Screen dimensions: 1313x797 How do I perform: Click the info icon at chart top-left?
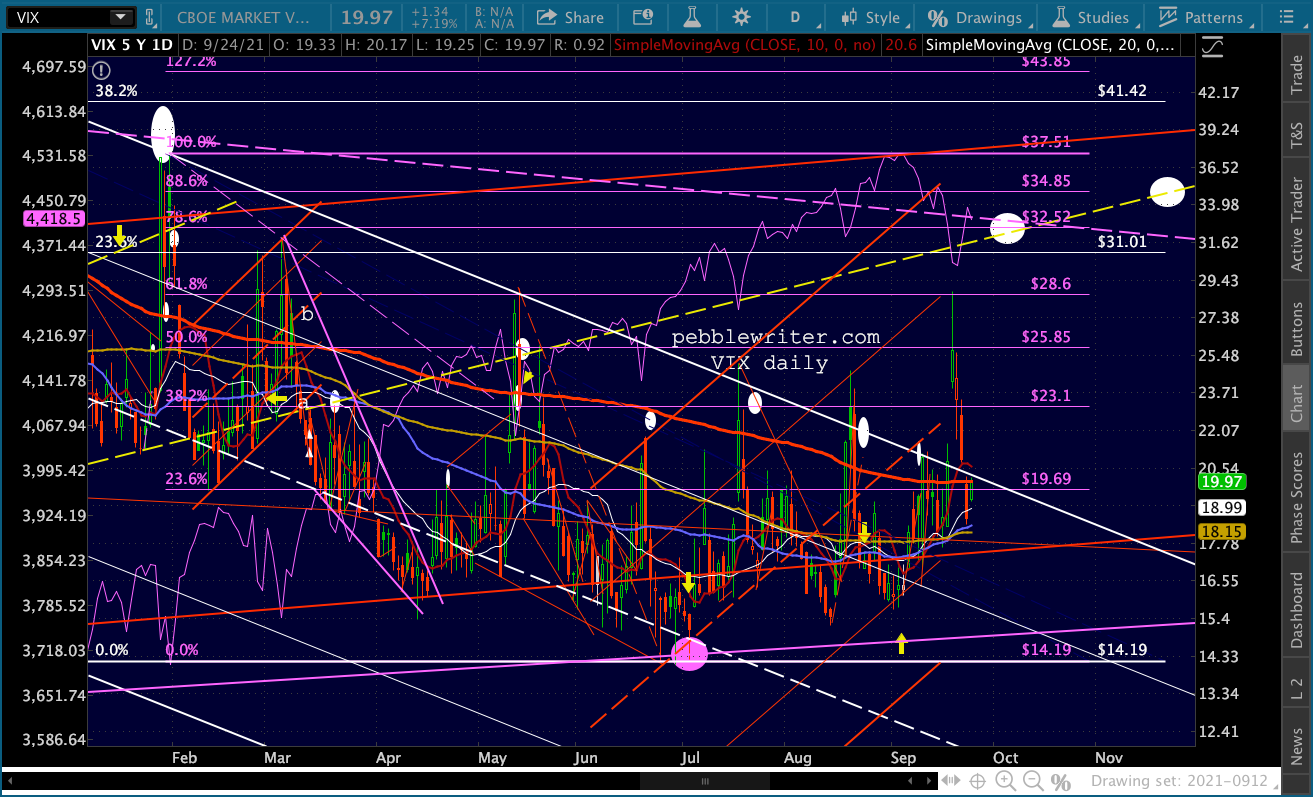click(102, 69)
